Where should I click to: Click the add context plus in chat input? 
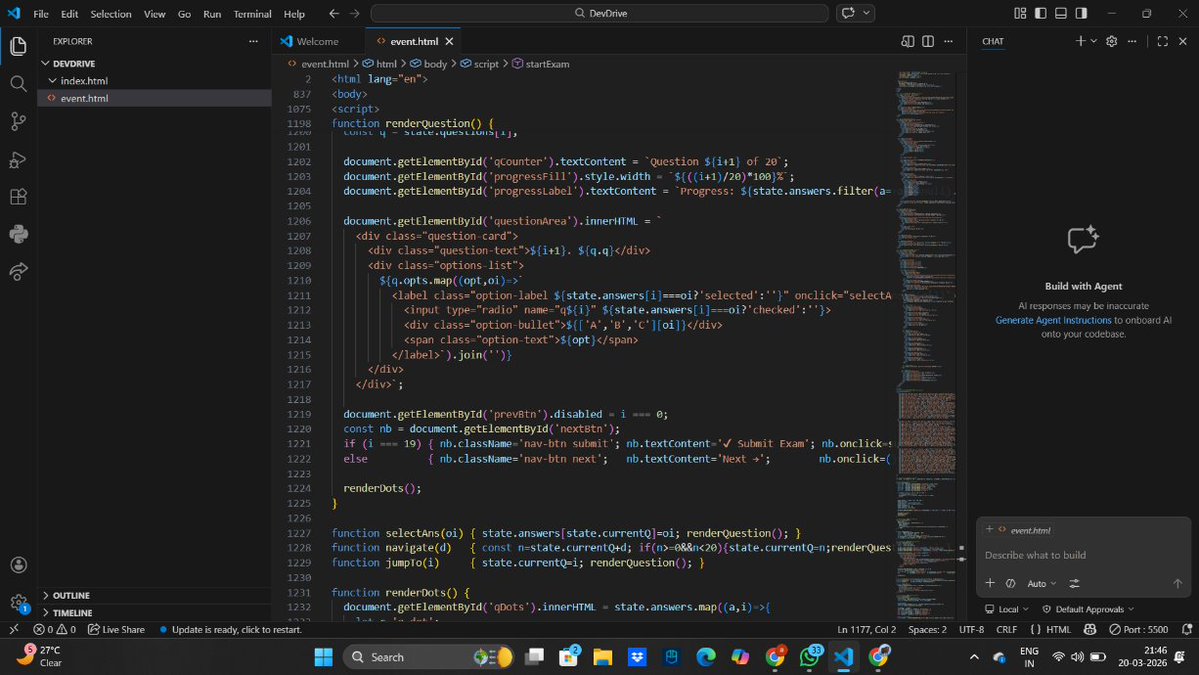click(x=989, y=583)
